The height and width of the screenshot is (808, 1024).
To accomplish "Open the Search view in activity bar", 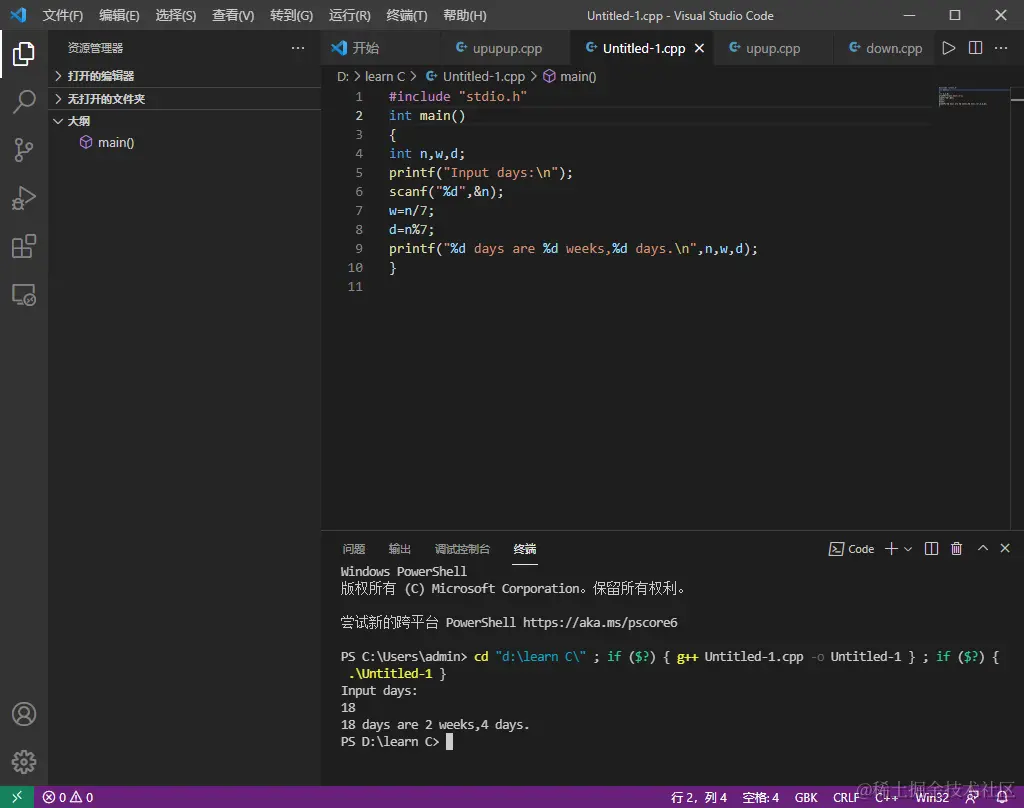I will 24,101.
